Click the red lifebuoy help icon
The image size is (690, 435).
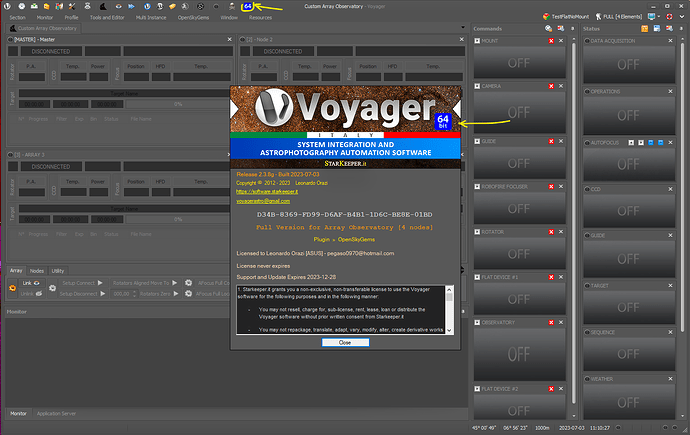click(x=670, y=17)
